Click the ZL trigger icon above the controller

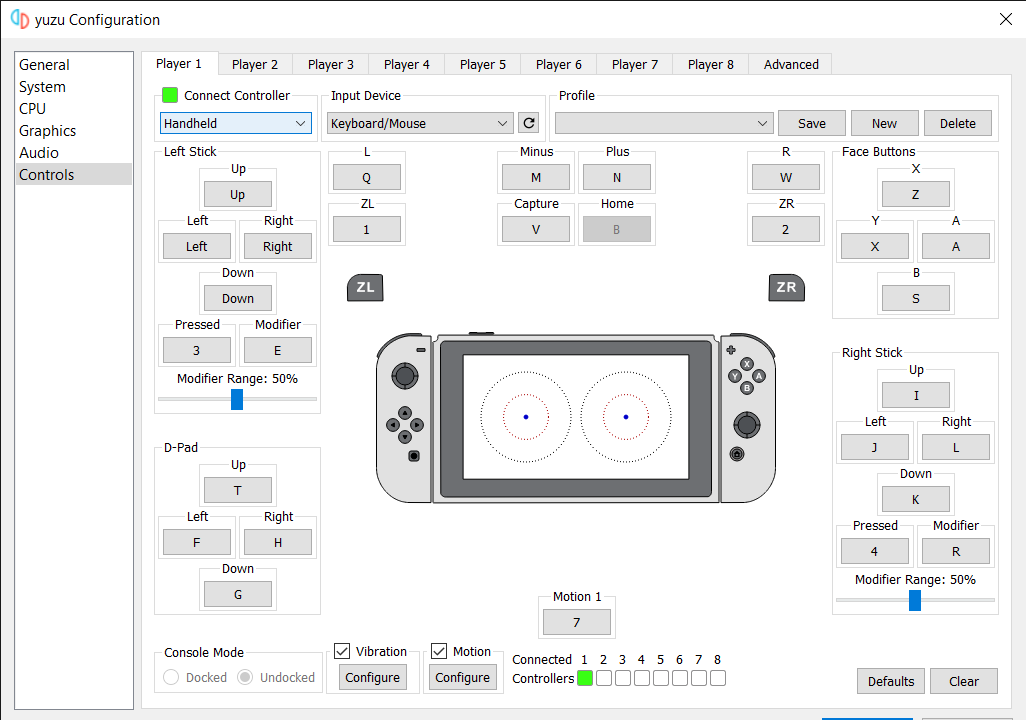coord(365,287)
